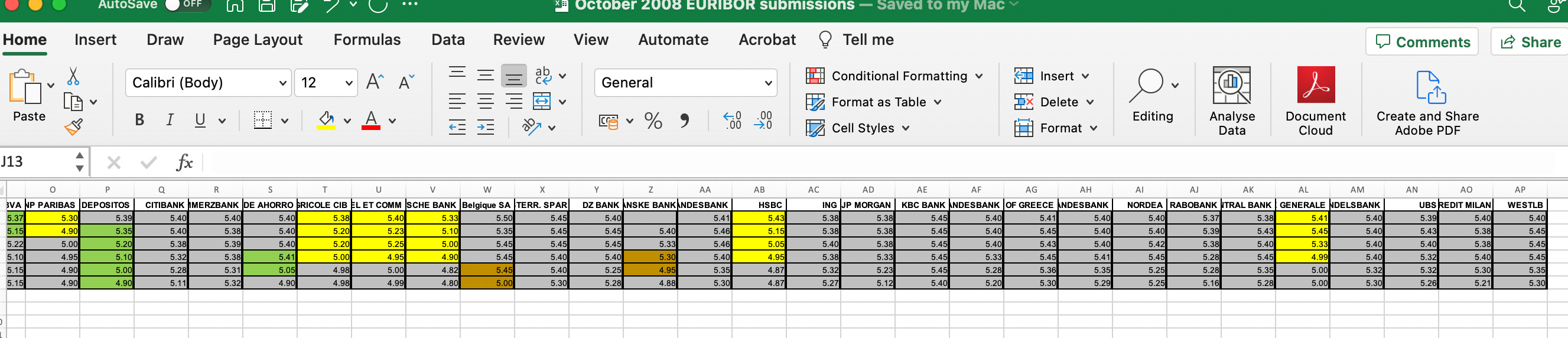Click the Save floppy disk icon

[266, 6]
